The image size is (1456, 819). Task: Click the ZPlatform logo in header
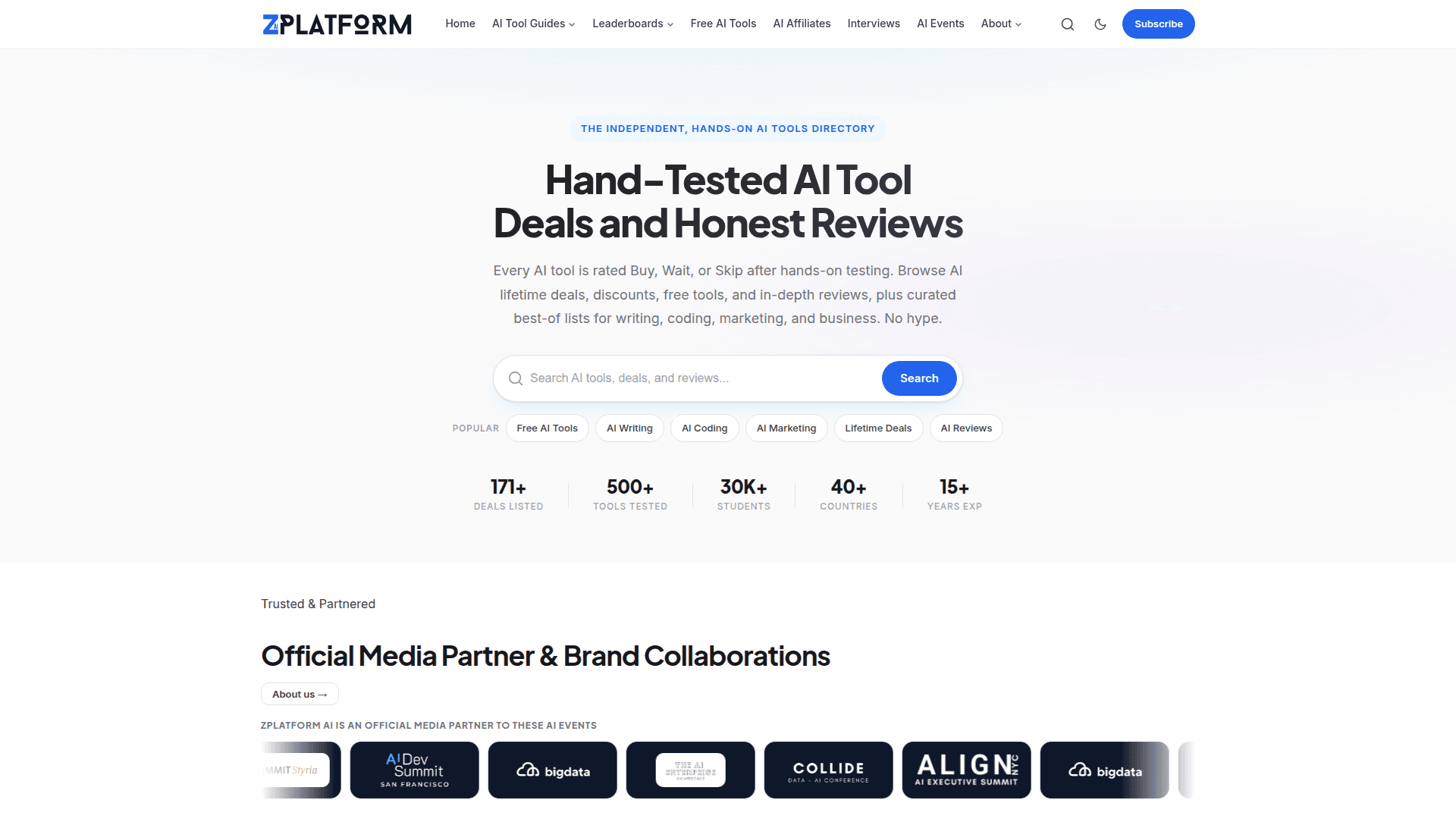pyautogui.click(x=337, y=24)
